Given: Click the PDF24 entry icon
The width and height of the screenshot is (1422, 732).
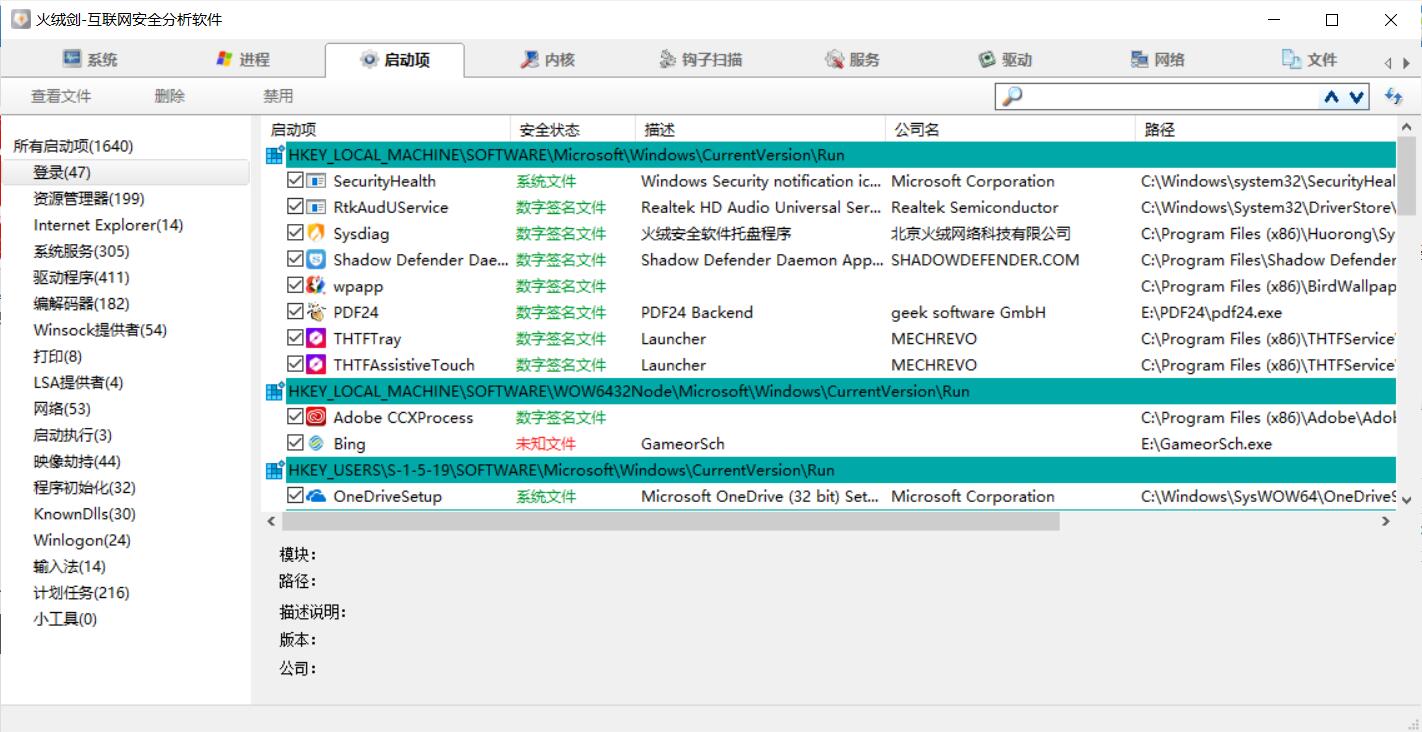Looking at the screenshot, I should click(316, 312).
